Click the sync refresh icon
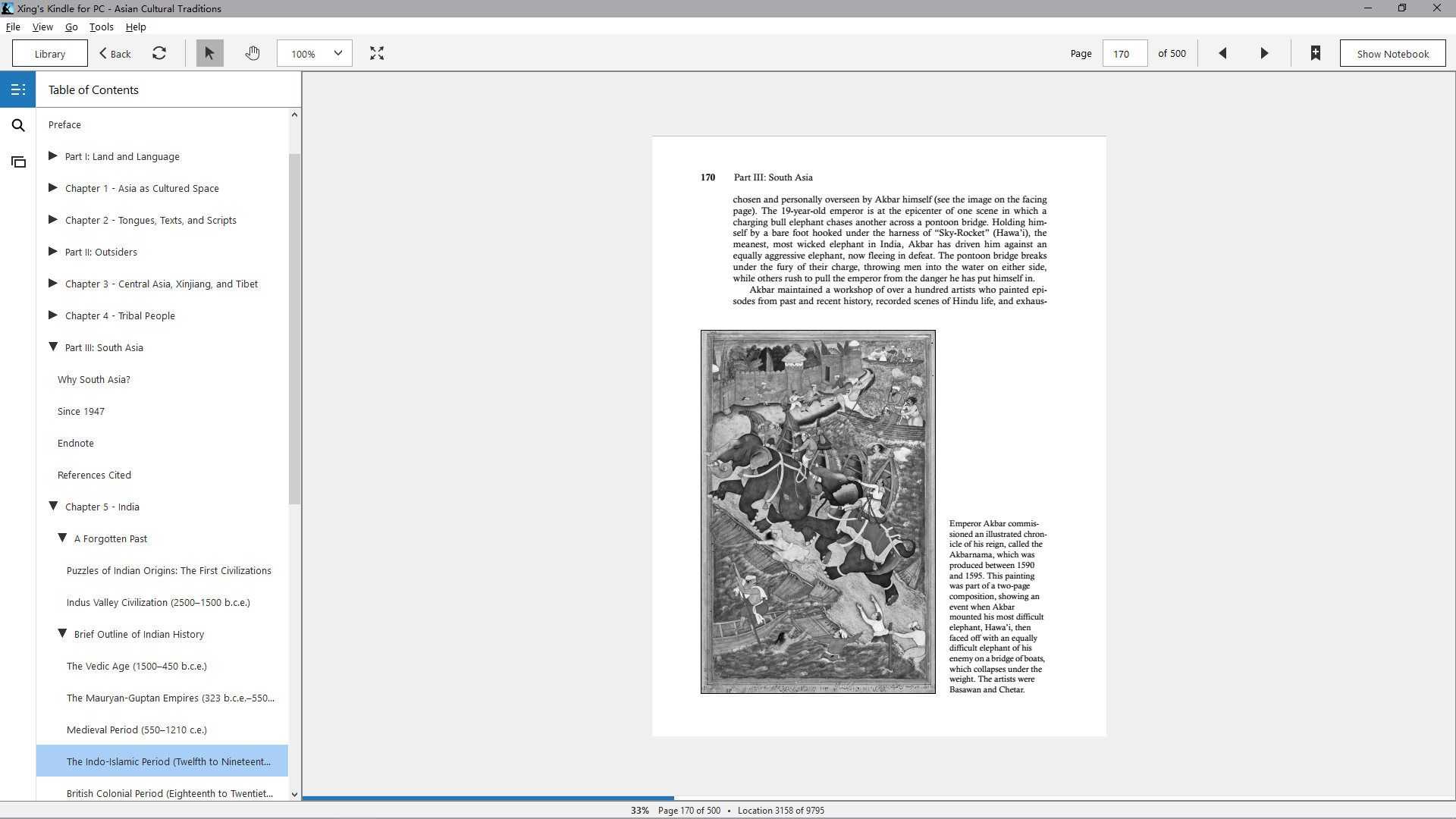The width and height of the screenshot is (1456, 819). tap(159, 53)
